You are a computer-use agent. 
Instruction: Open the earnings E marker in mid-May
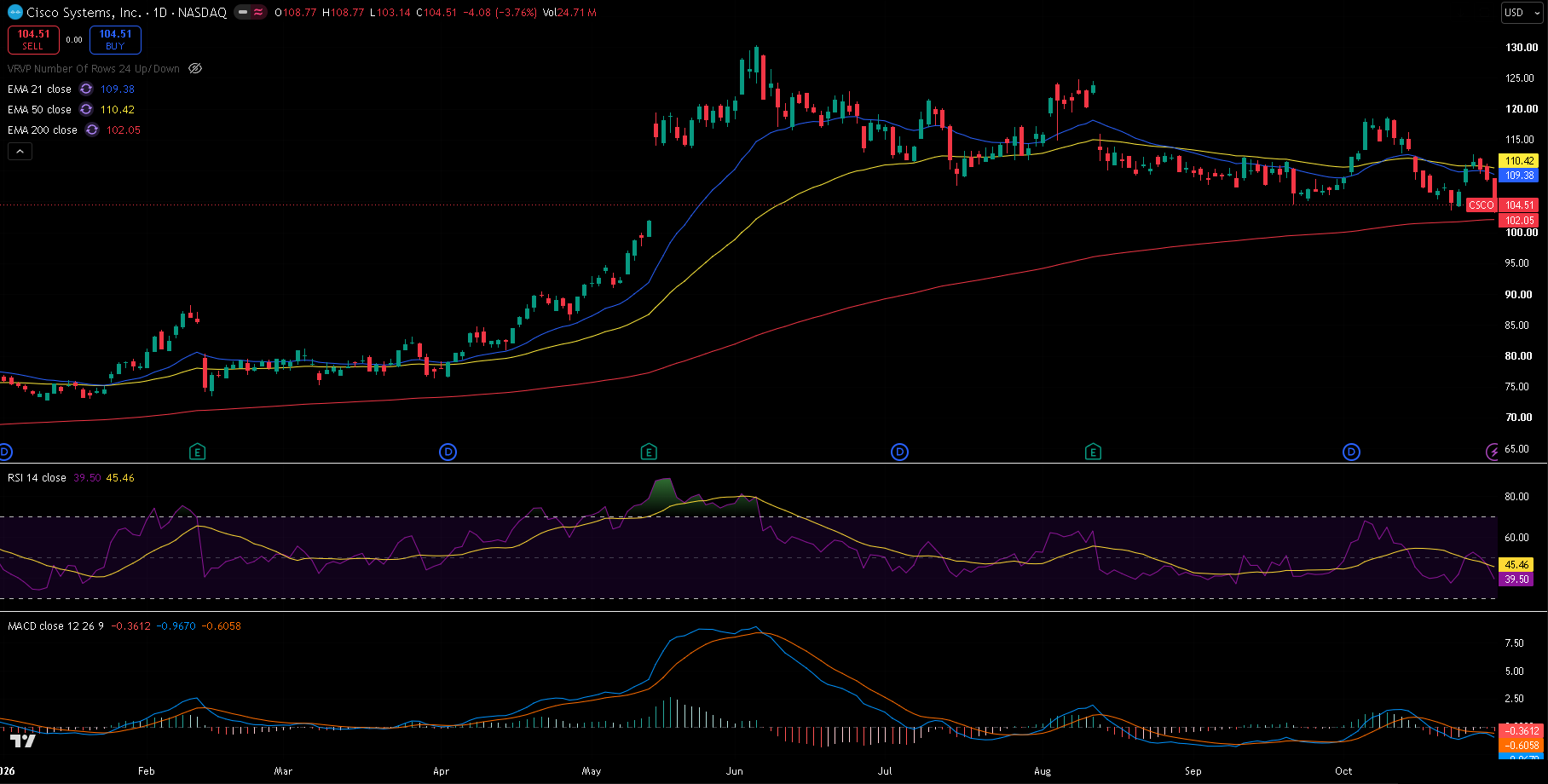coord(649,452)
